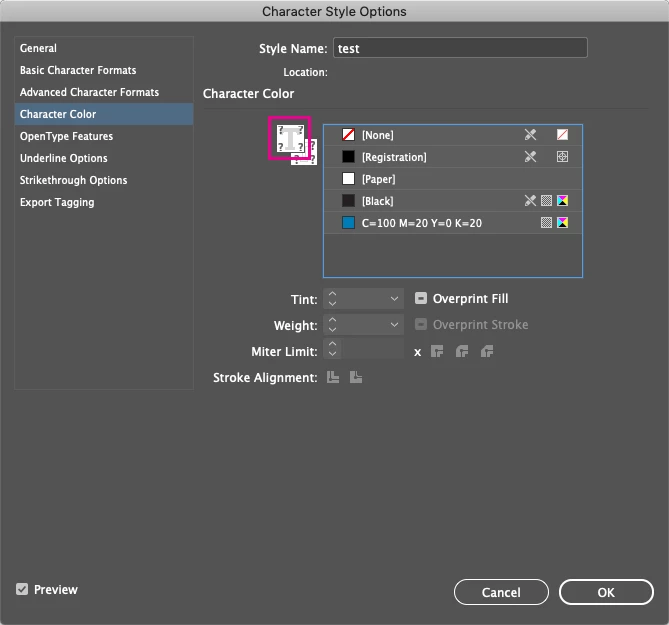Click the red-slash None icon at right of [None] row

562,135
